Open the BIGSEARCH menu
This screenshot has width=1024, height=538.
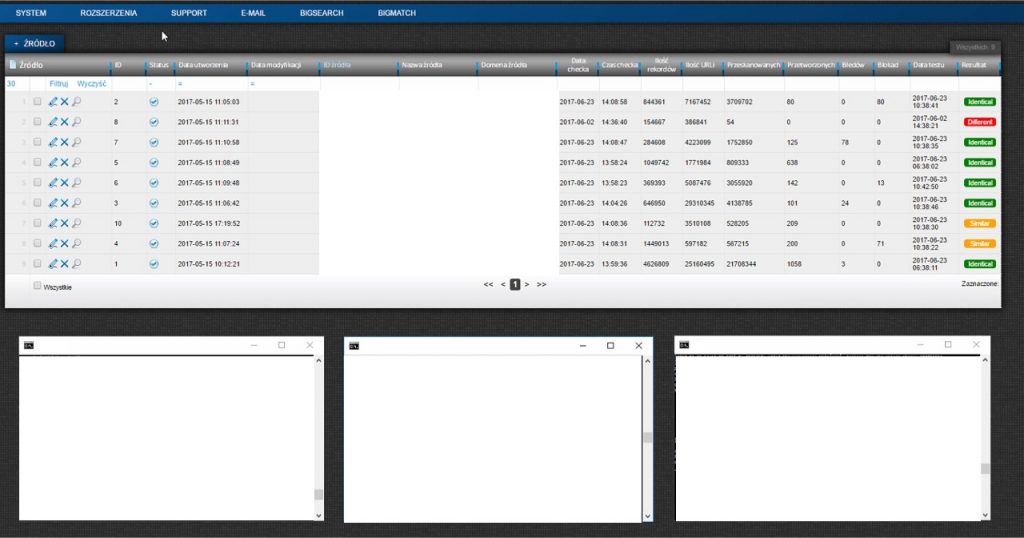point(321,13)
